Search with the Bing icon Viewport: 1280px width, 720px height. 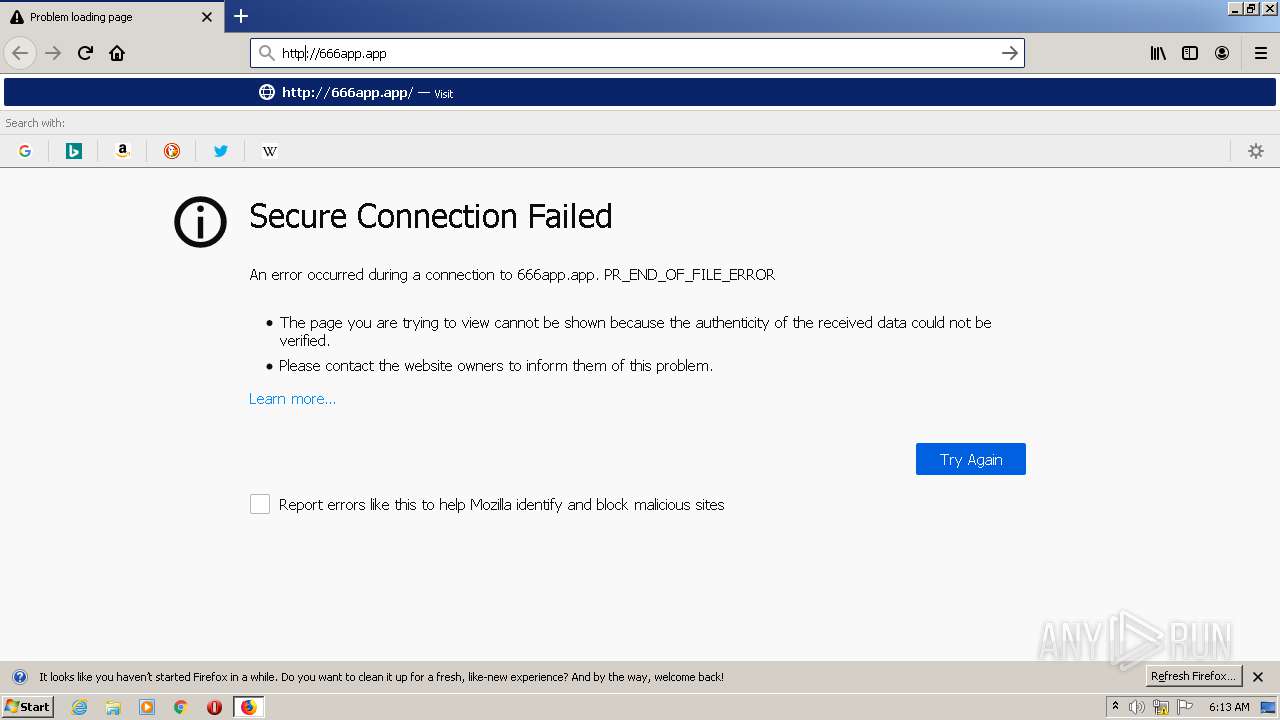tap(74, 151)
